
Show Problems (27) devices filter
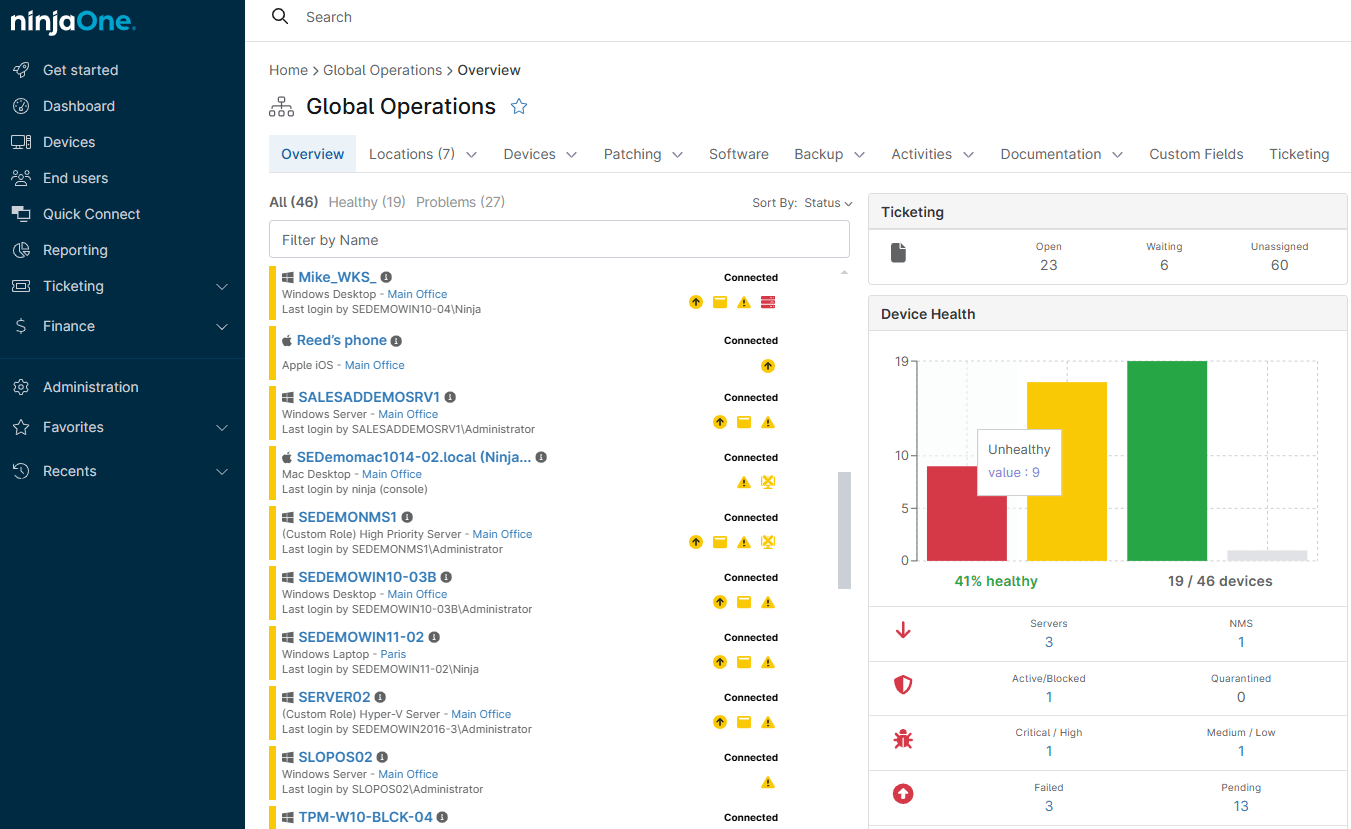[x=460, y=202]
